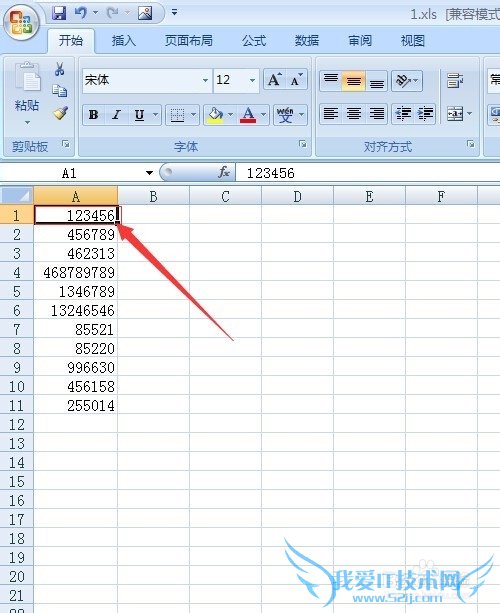Viewport: 500px width, 613px height.
Task: Activate the Format Painter brush
Action: coord(60,113)
